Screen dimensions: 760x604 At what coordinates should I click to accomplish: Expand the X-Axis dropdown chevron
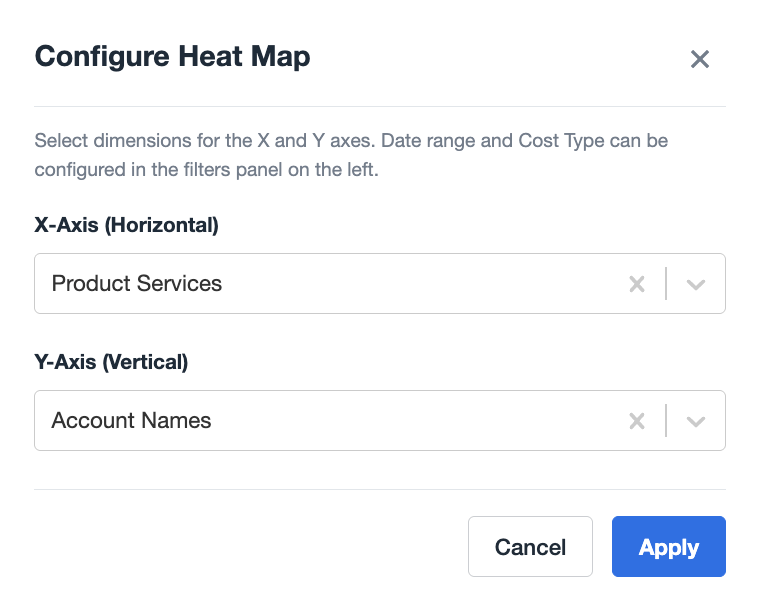pyautogui.click(x=696, y=284)
